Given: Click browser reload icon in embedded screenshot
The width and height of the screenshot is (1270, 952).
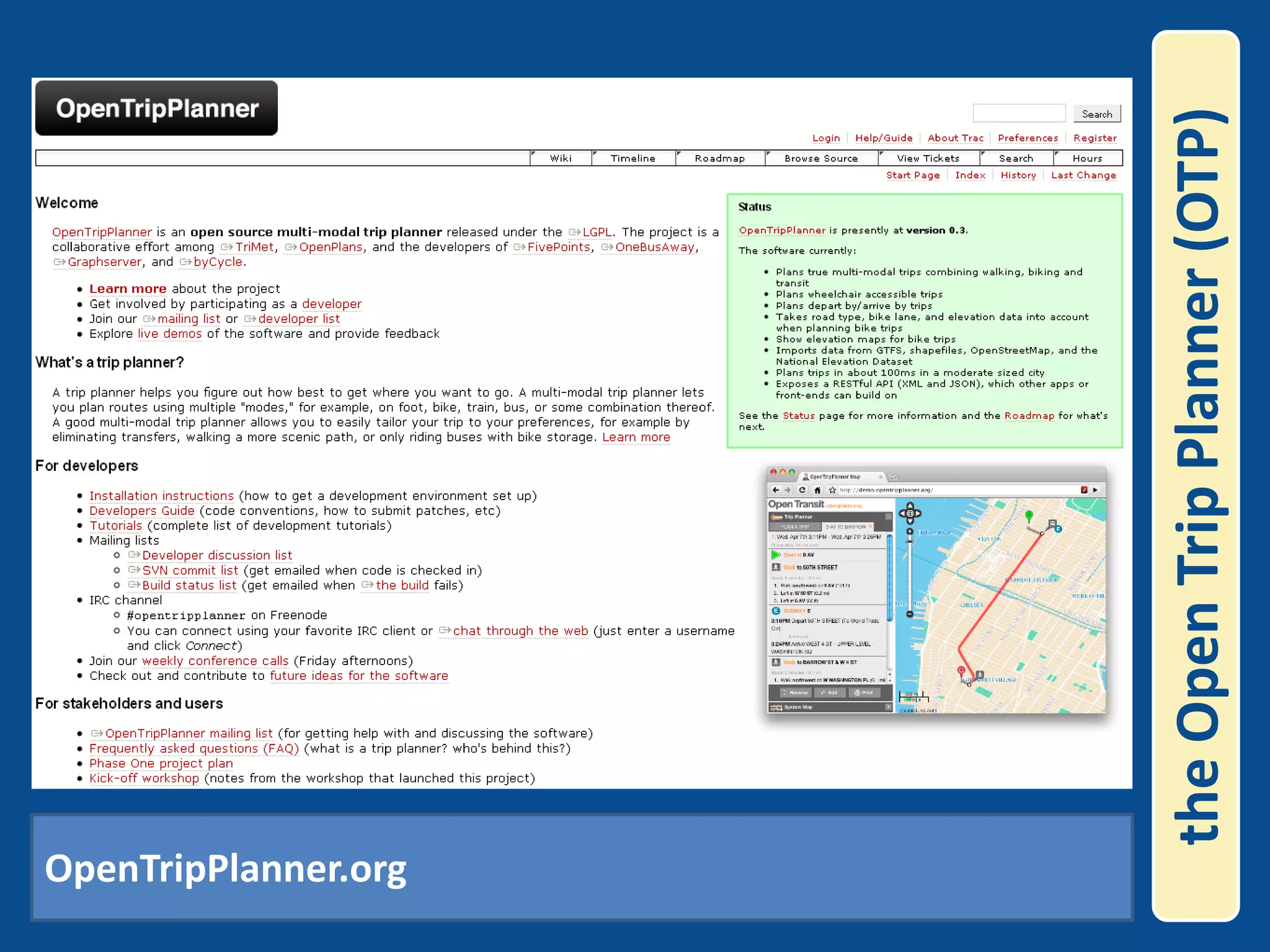Looking at the screenshot, I should [x=802, y=490].
